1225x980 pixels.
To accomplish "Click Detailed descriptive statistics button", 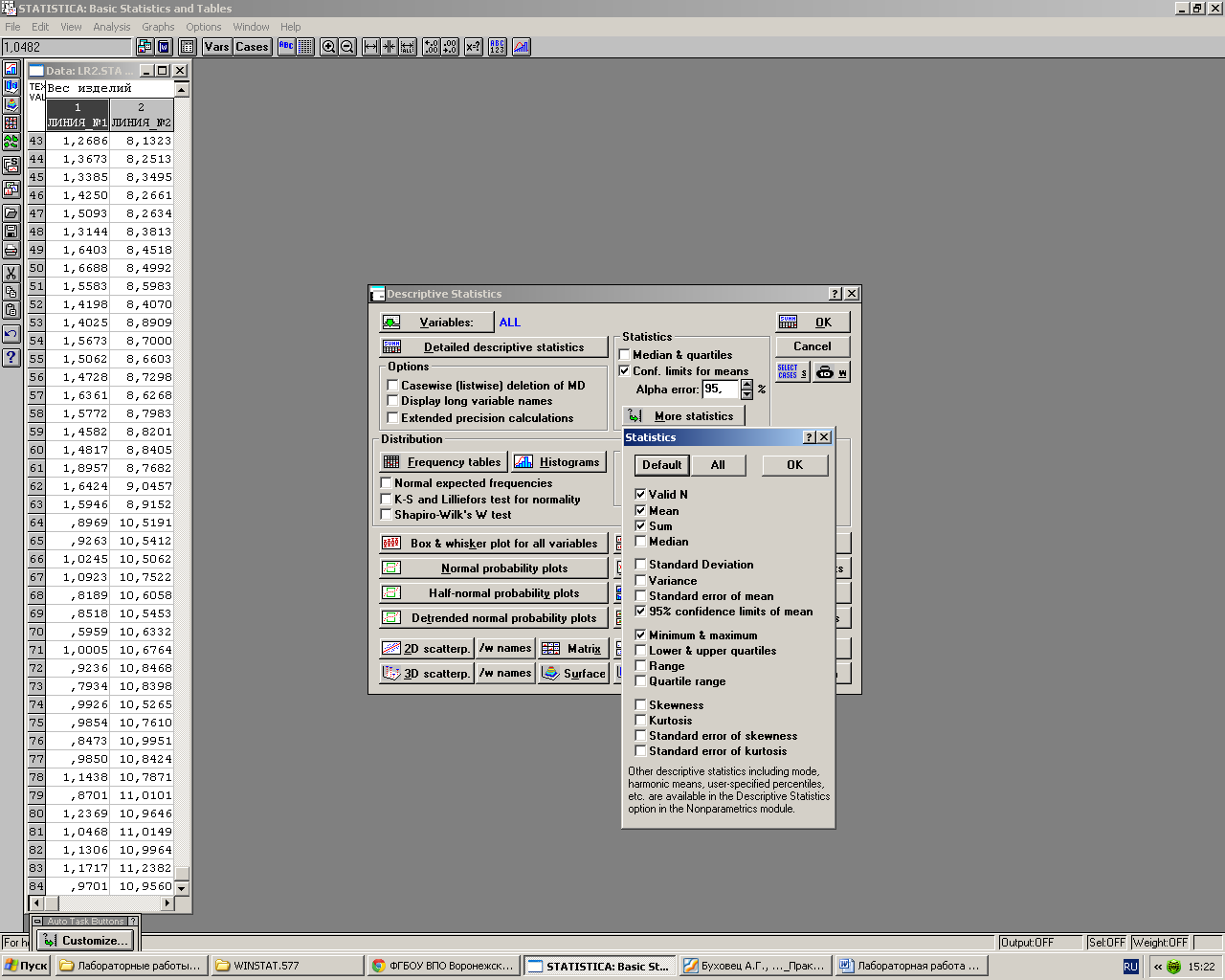I will pos(494,347).
